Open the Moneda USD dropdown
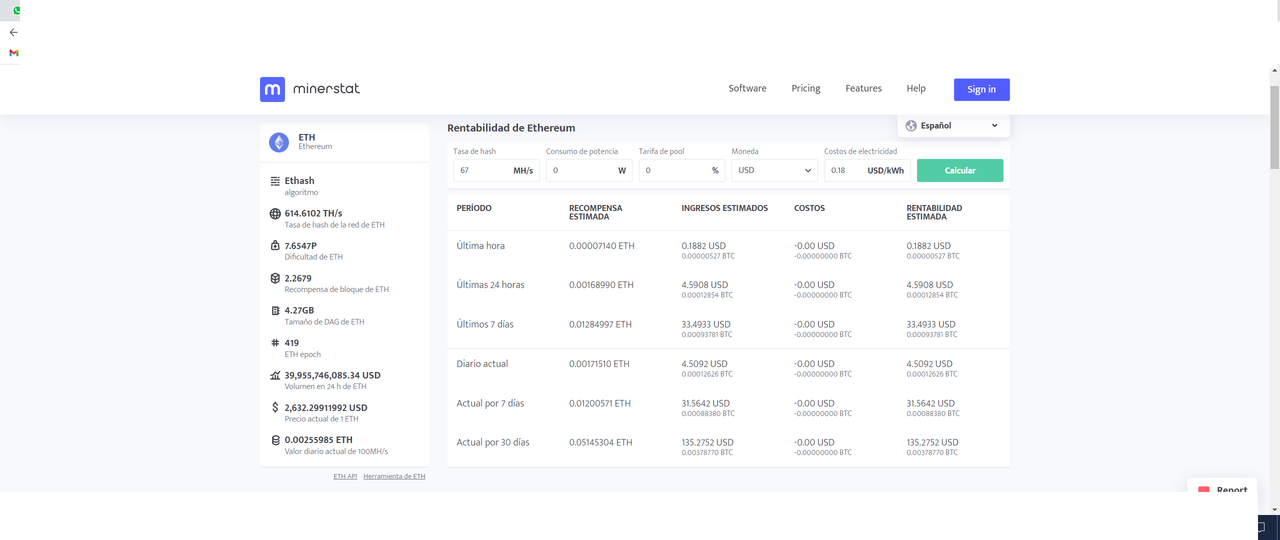This screenshot has height=540, width=1280. (774, 171)
